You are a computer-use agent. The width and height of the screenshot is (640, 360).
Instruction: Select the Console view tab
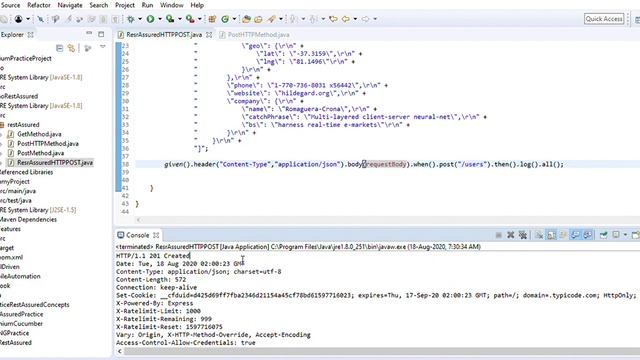coord(138,235)
